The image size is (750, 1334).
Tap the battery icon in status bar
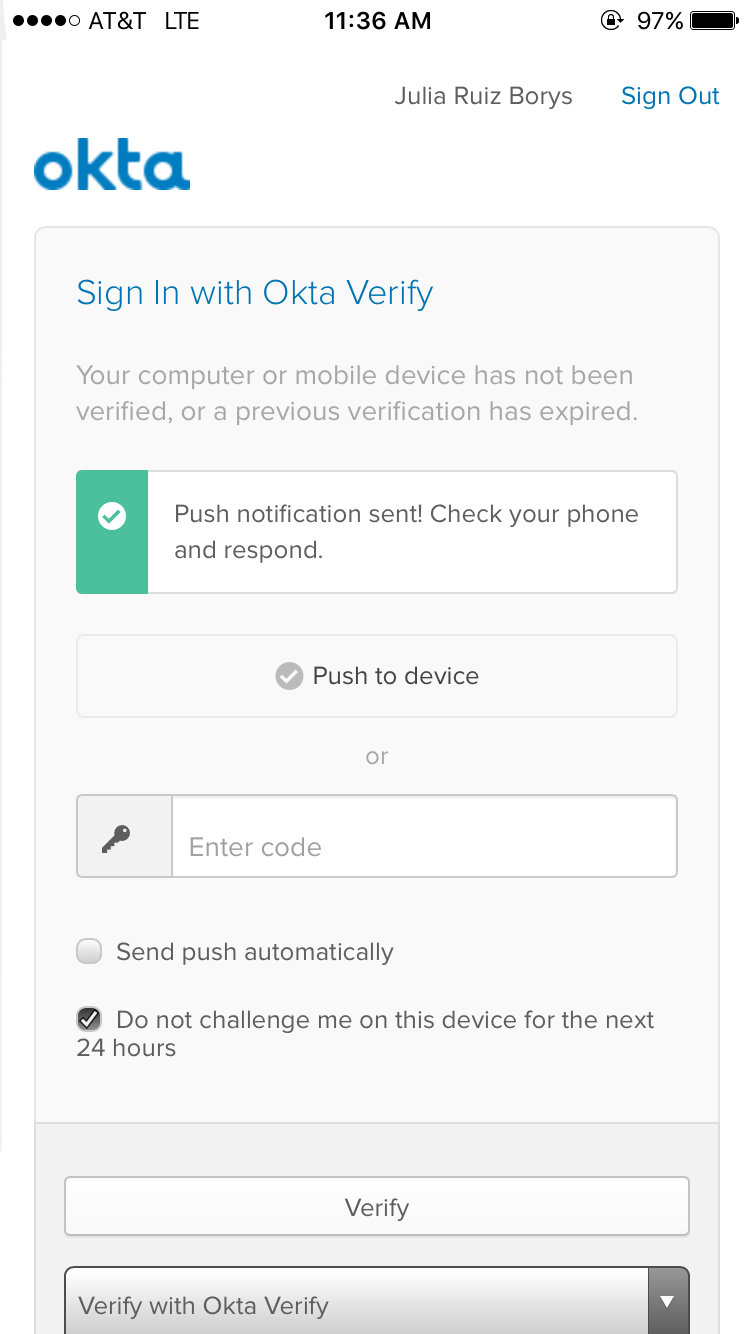point(714,21)
